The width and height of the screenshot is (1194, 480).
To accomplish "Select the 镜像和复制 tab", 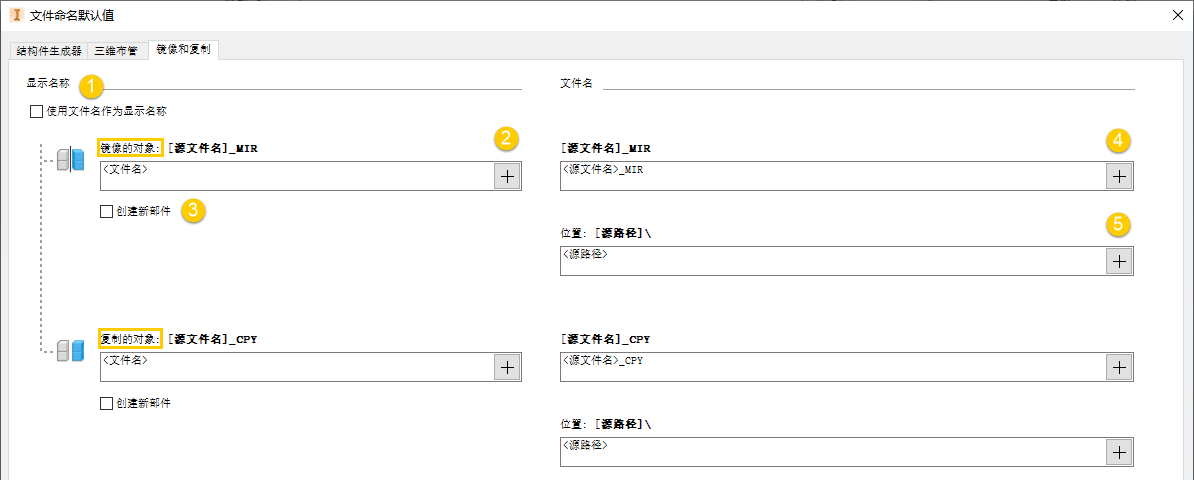I will (184, 49).
